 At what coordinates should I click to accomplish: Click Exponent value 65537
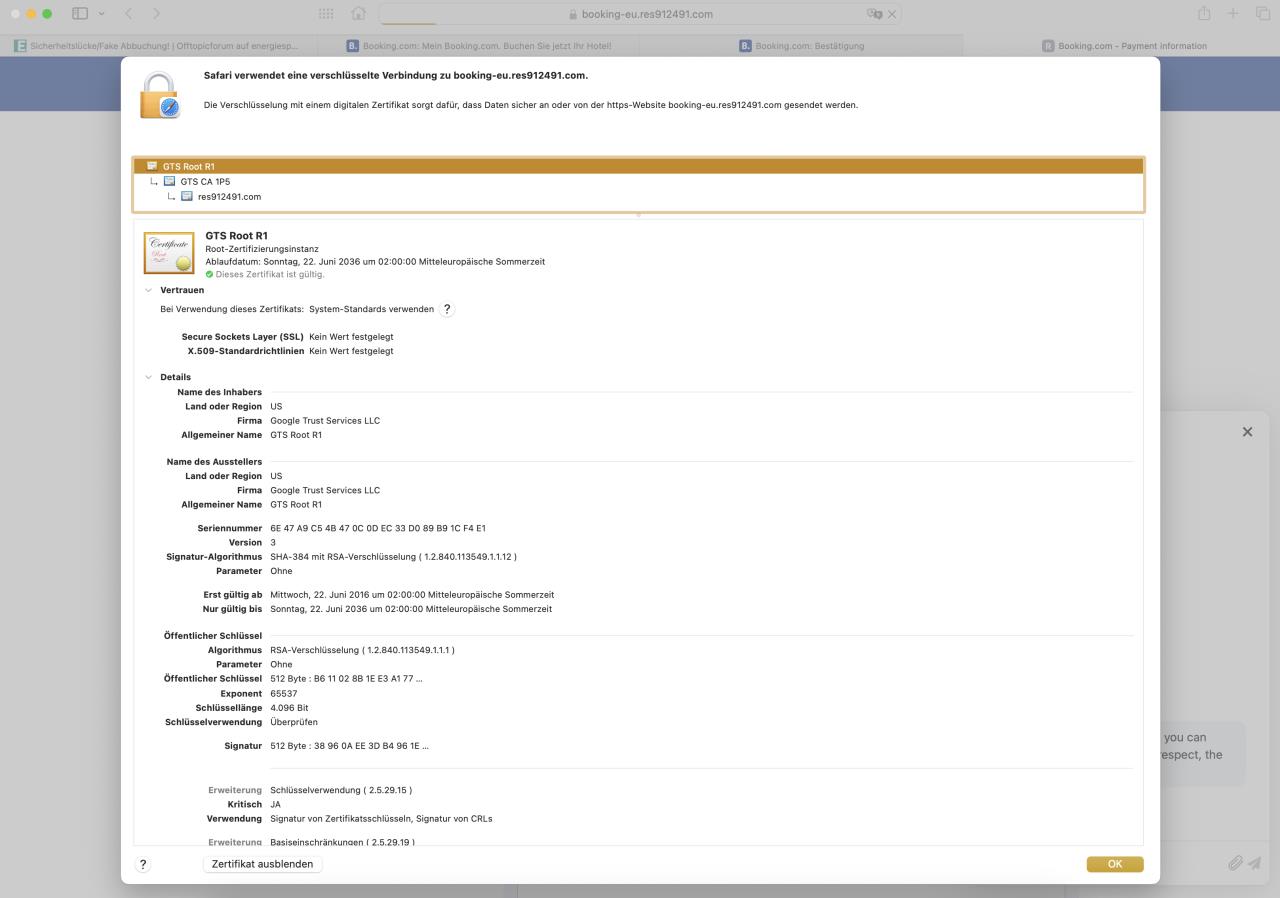click(284, 693)
